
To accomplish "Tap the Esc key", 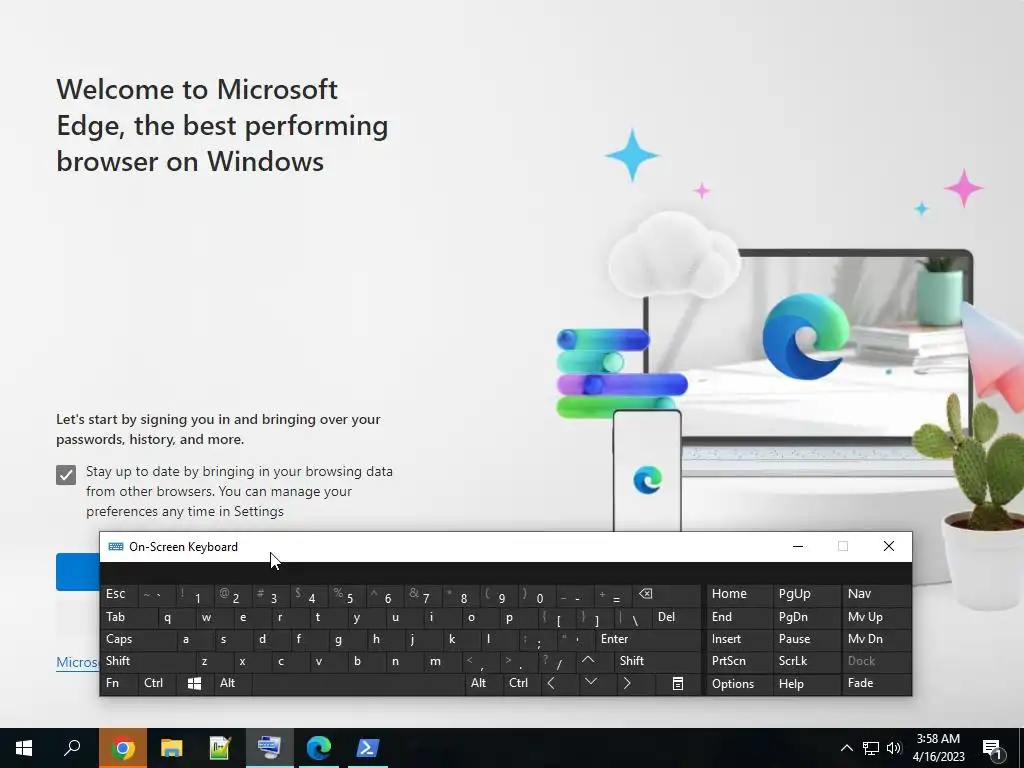I will click(x=120, y=594).
